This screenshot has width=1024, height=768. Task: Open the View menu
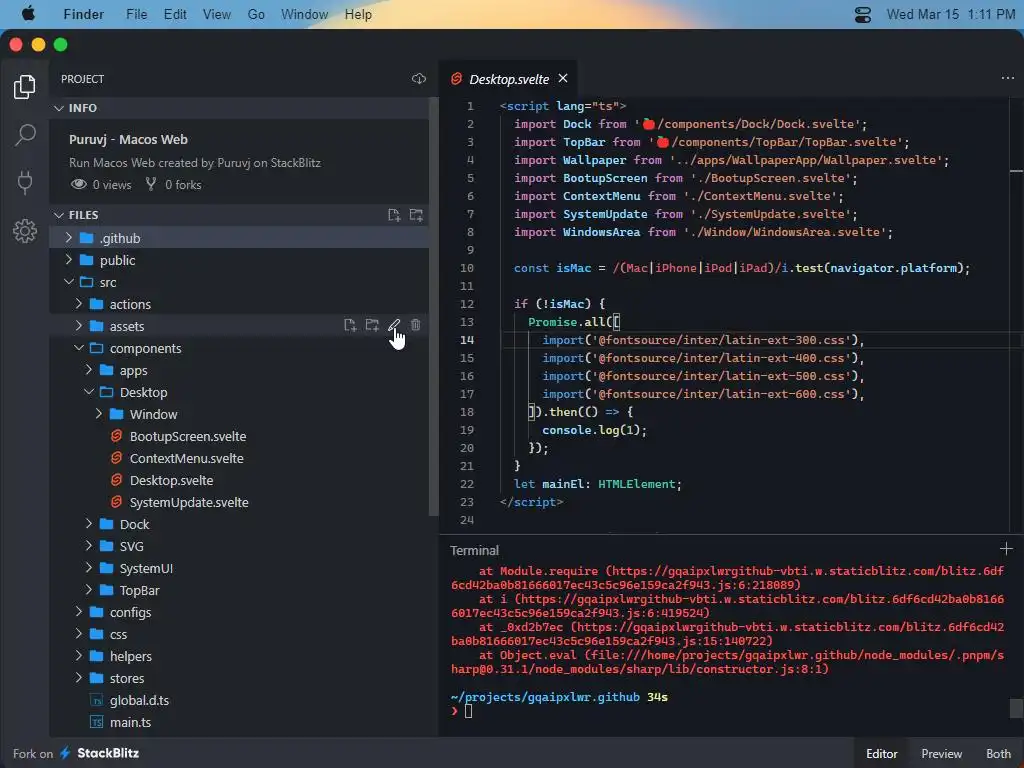[217, 14]
